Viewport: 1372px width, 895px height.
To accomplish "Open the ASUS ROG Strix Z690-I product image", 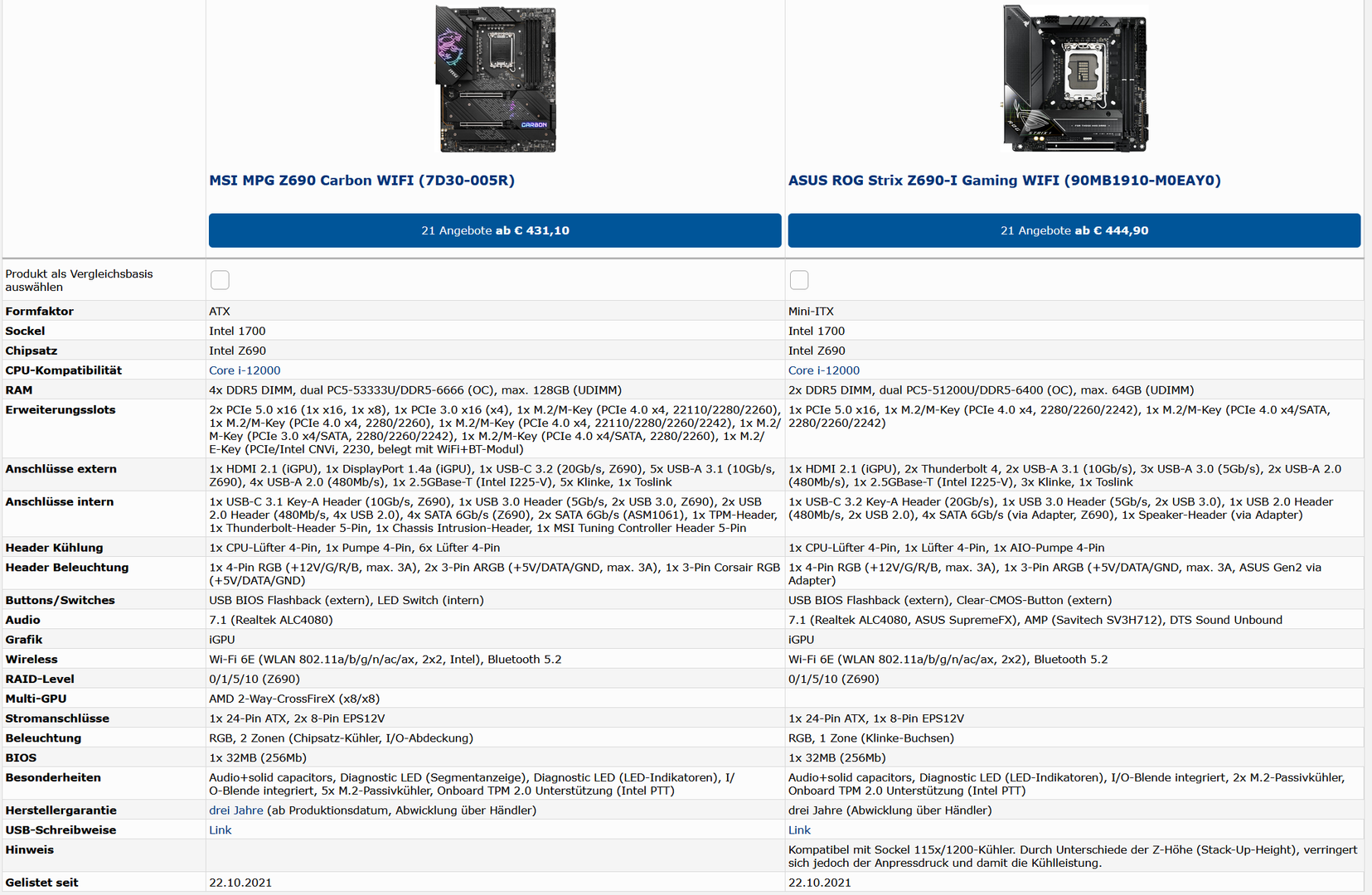I will click(x=1075, y=79).
